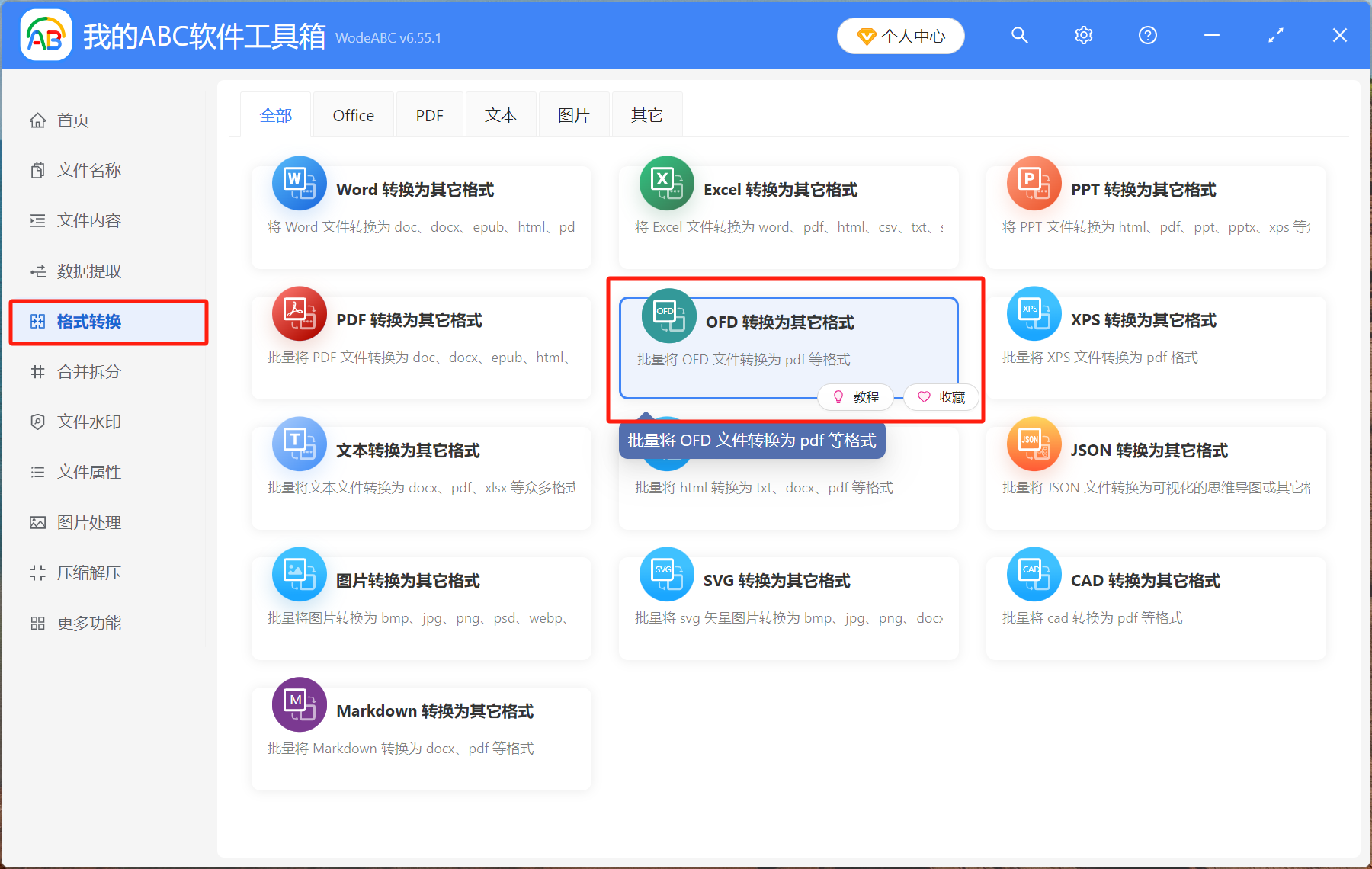Open the CAD 转换为其它格式 tool
Screen dimensions: 1372x869
[1034, 574]
